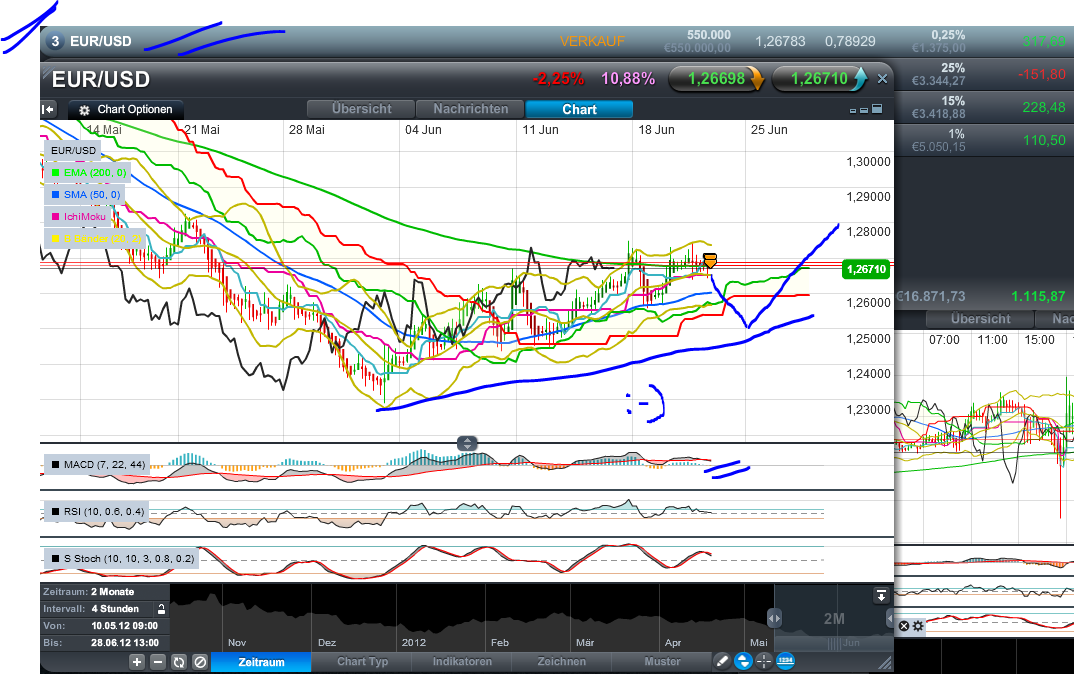
Task: Click the orange order marker on the chart
Action: tap(710, 260)
